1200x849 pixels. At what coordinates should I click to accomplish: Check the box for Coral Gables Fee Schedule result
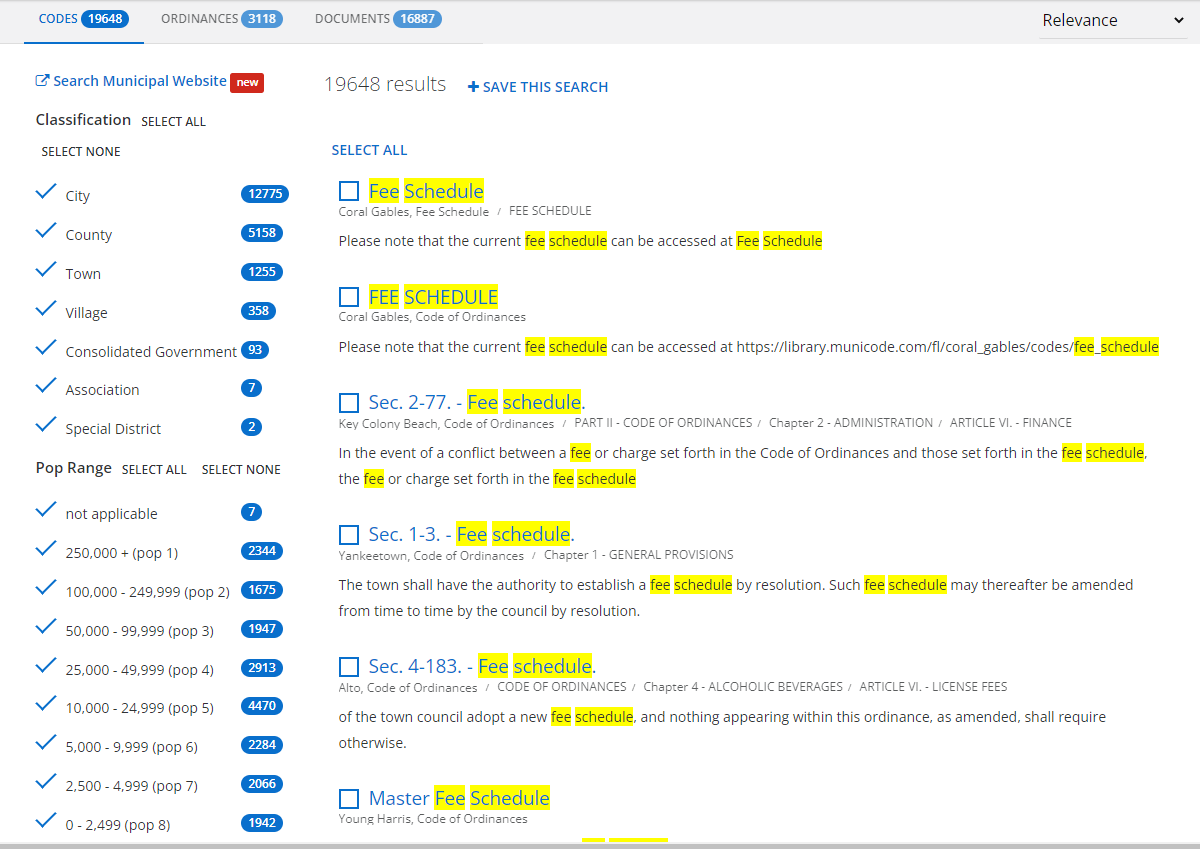click(x=349, y=191)
